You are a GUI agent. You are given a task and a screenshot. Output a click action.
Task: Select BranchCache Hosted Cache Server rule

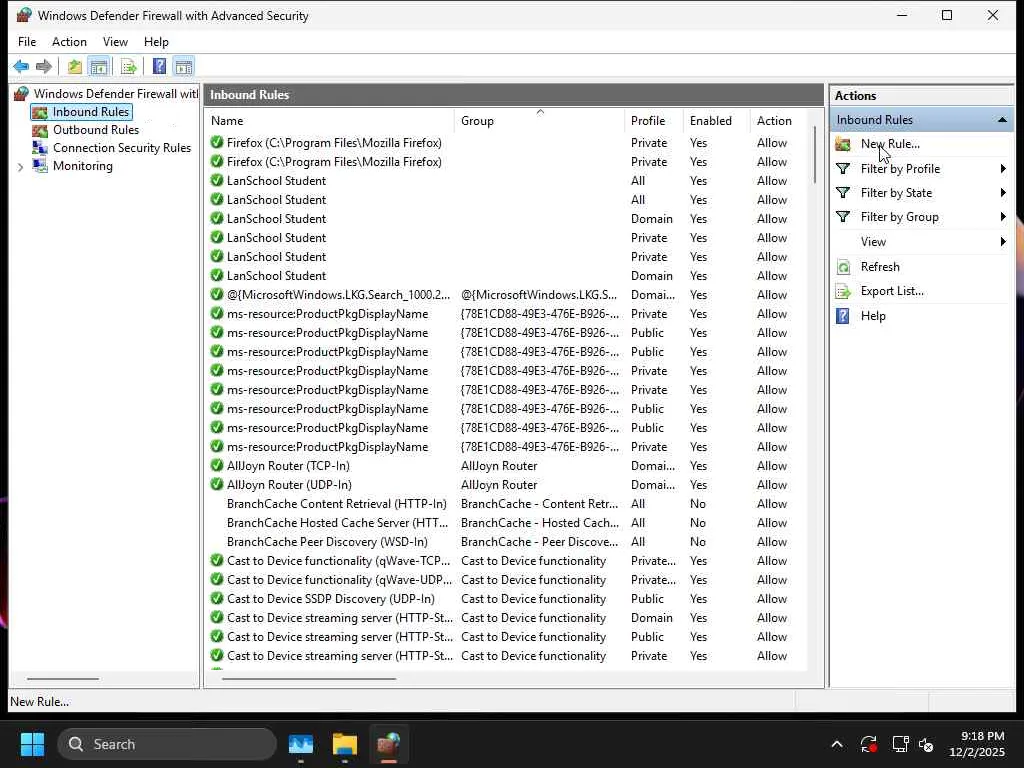(x=507, y=523)
